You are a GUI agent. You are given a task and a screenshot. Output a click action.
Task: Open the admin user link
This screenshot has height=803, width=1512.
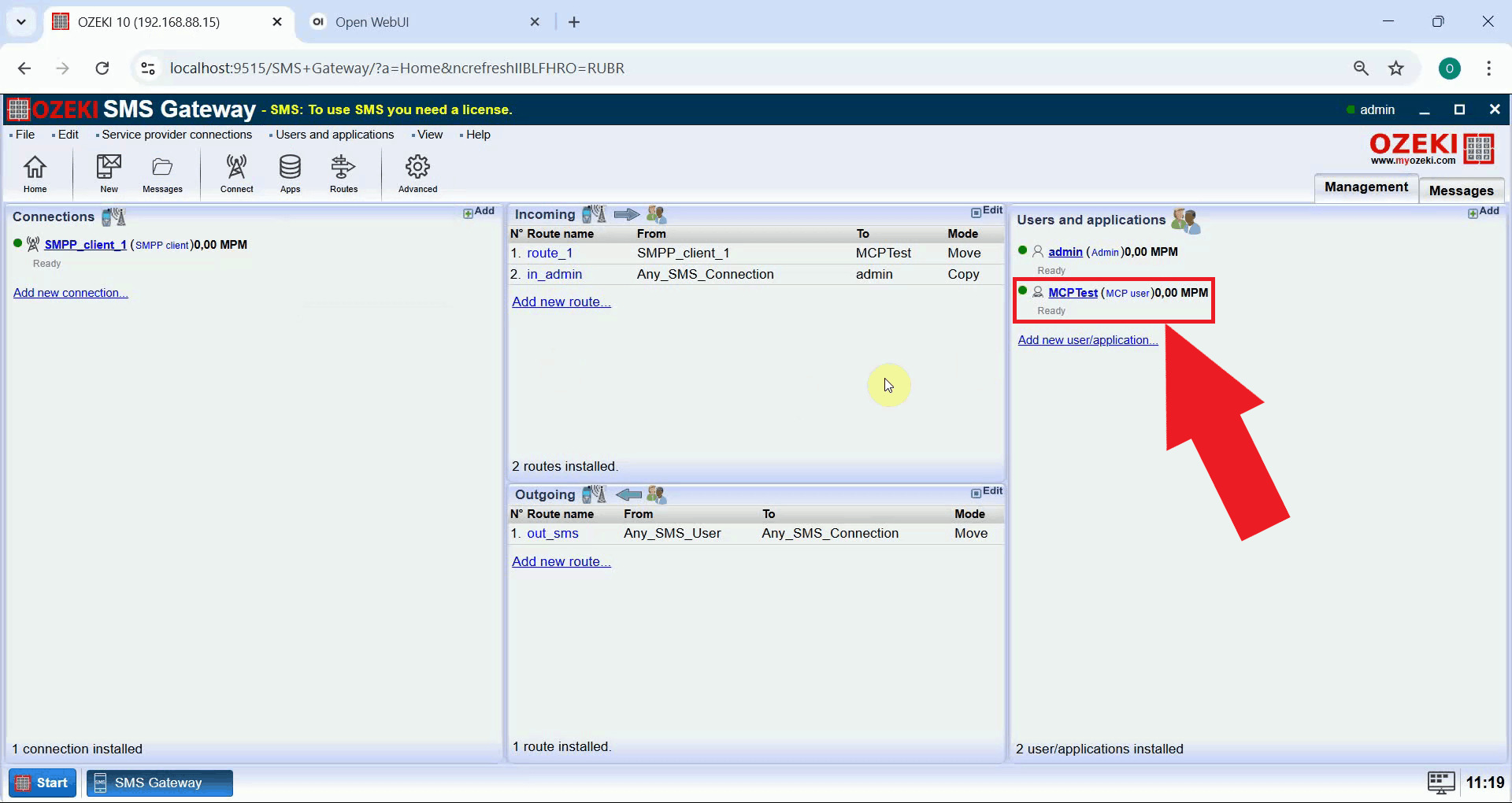coord(1065,252)
